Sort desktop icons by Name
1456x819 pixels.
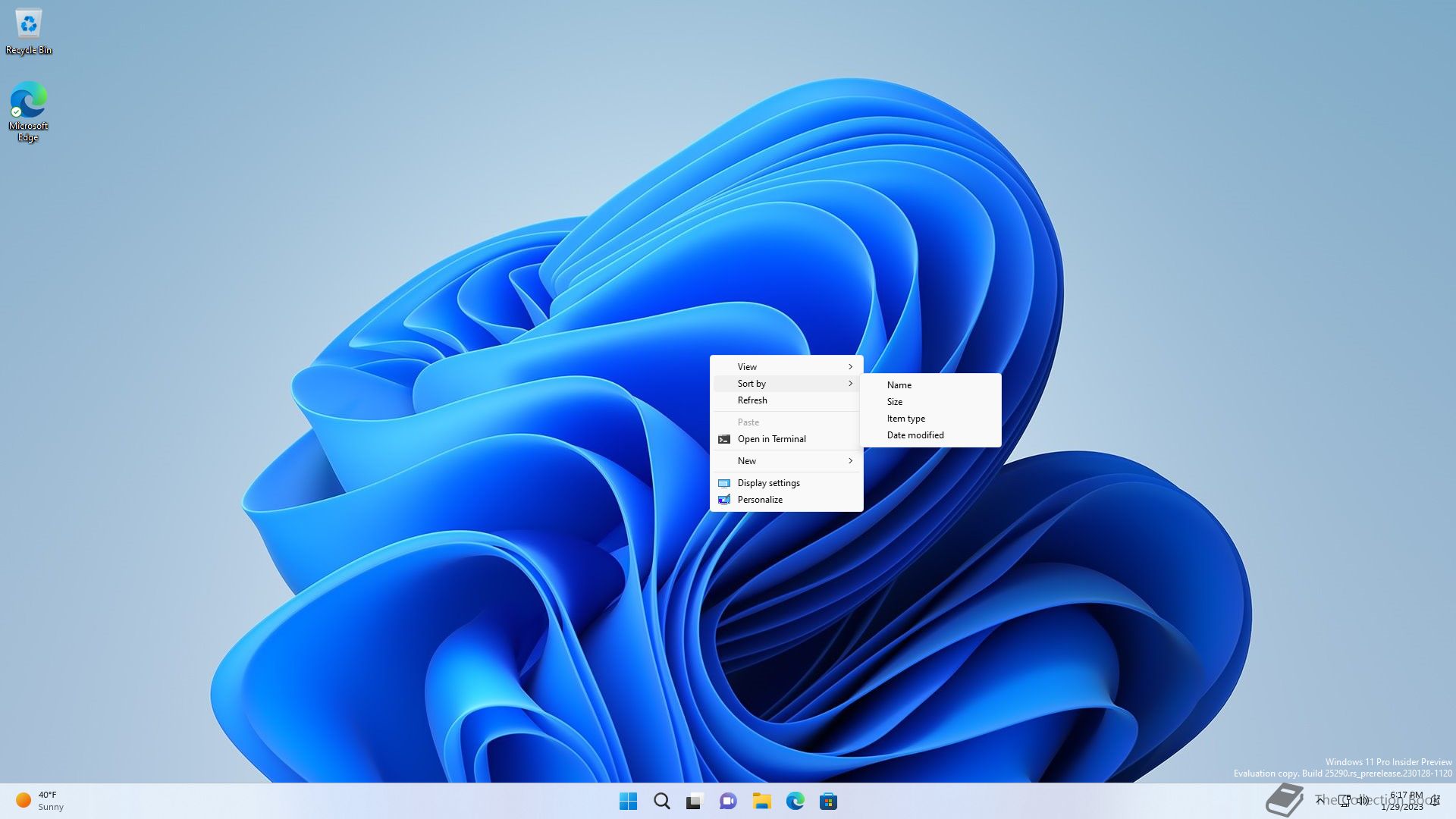click(x=899, y=385)
